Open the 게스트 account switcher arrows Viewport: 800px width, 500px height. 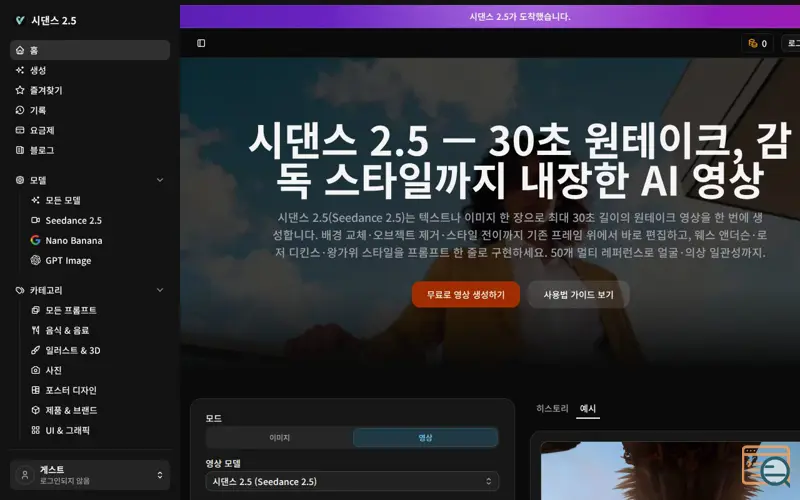tap(160, 475)
